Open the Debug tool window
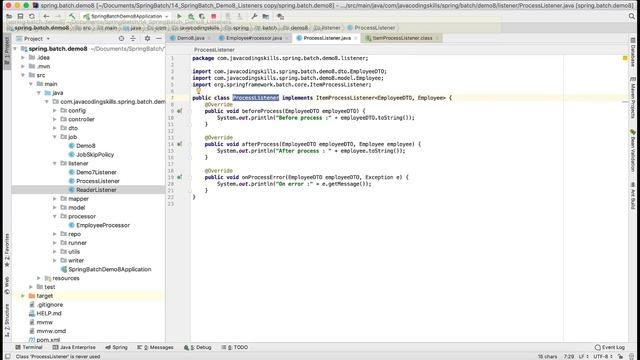 [x=198, y=347]
